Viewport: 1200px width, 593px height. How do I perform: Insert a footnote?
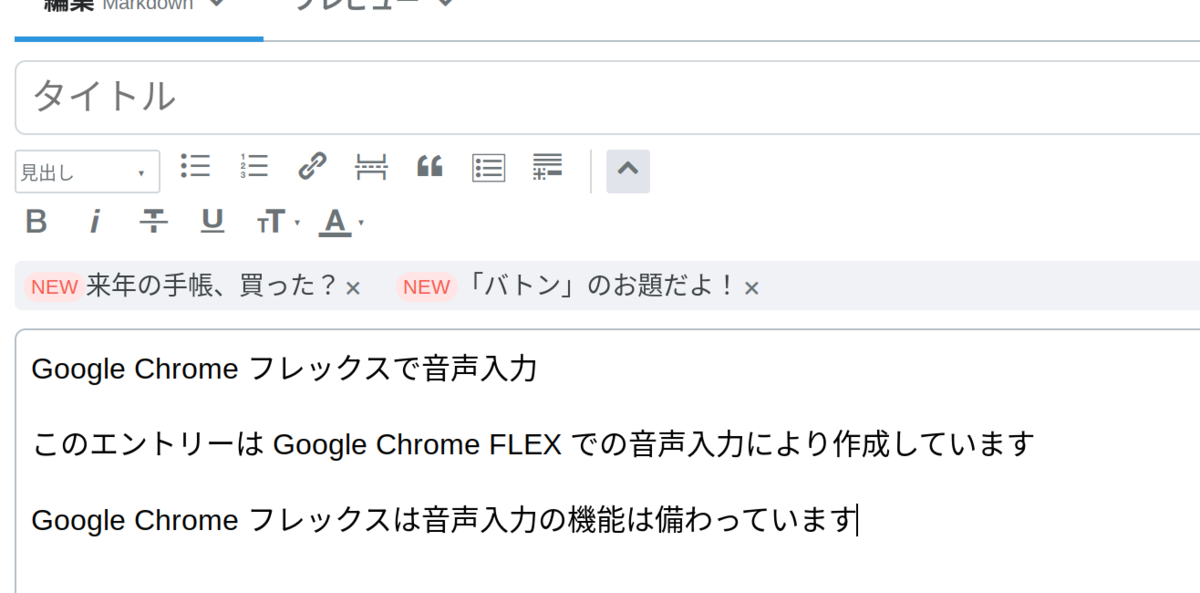click(x=547, y=167)
